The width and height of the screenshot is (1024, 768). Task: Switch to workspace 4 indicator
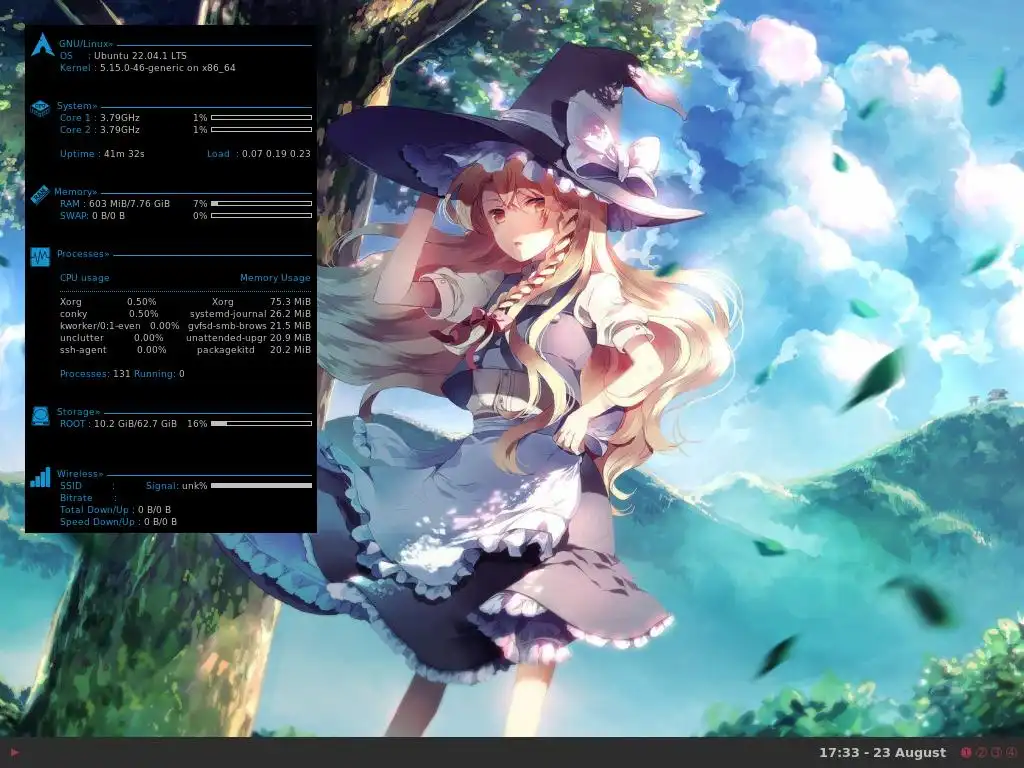point(1011,752)
